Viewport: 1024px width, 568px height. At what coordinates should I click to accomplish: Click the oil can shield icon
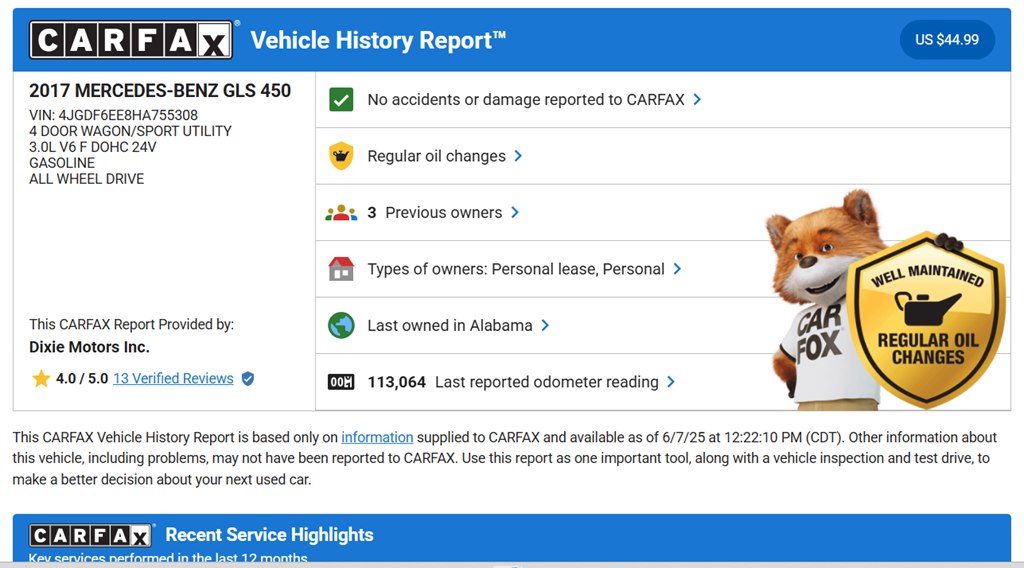(341, 156)
